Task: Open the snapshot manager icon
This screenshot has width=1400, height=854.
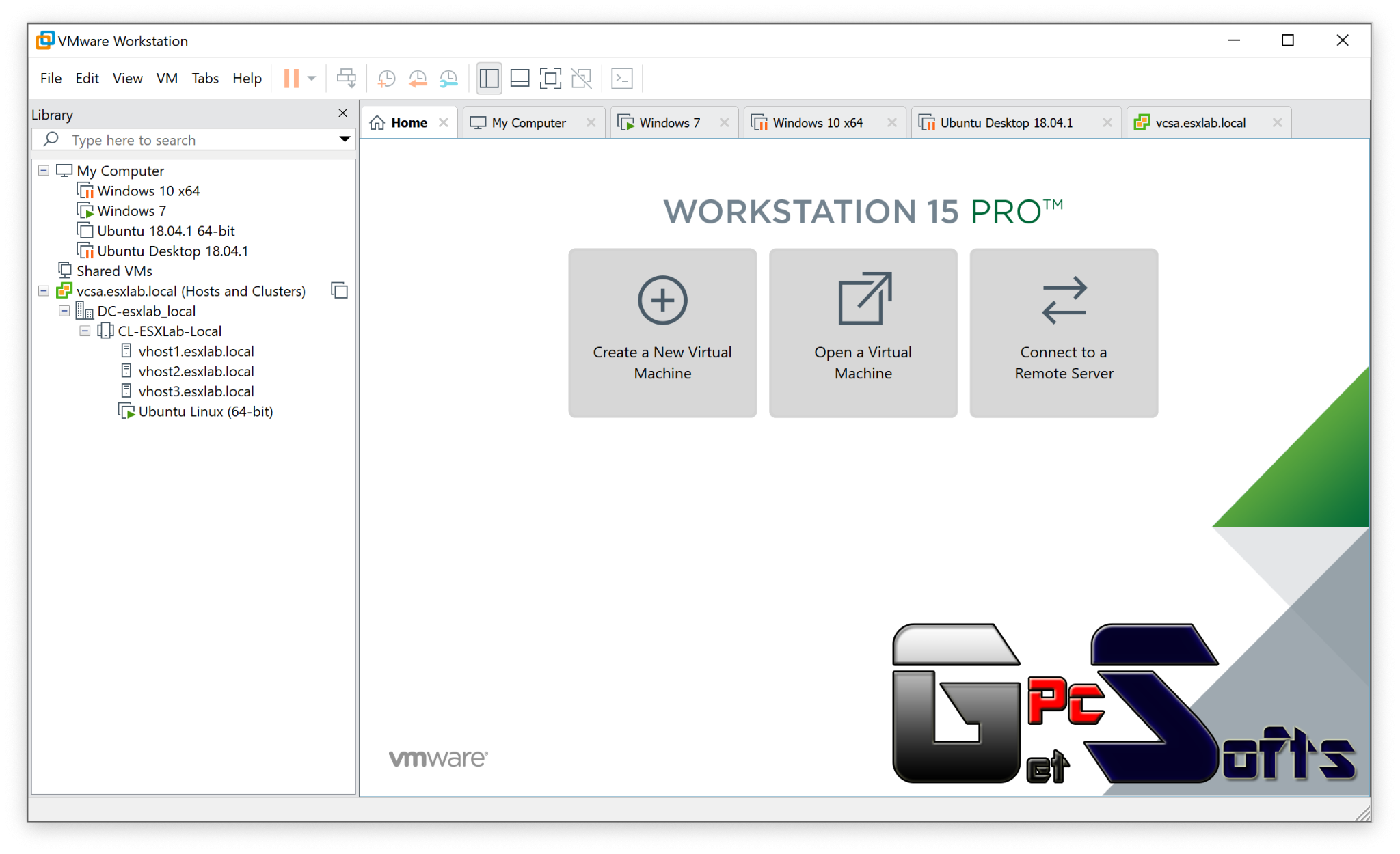Action: tap(448, 79)
